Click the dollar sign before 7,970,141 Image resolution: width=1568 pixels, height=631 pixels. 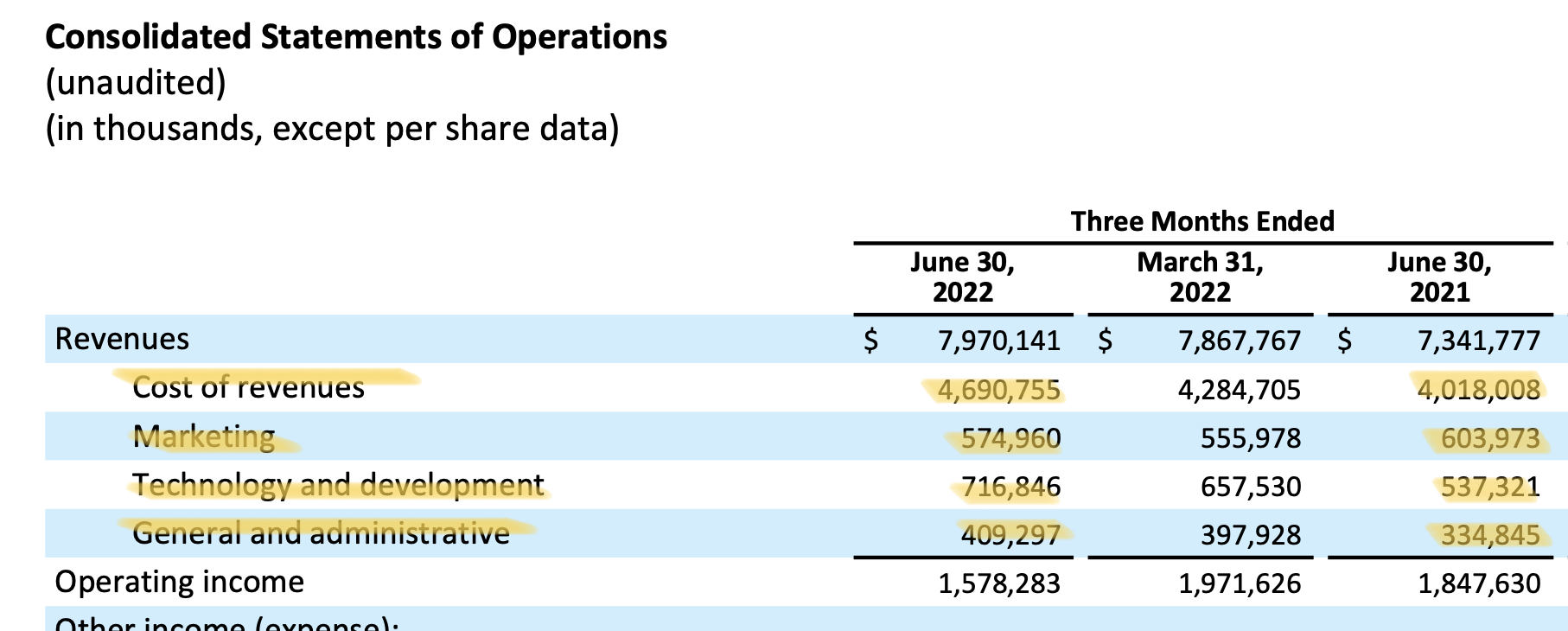[x=871, y=341]
